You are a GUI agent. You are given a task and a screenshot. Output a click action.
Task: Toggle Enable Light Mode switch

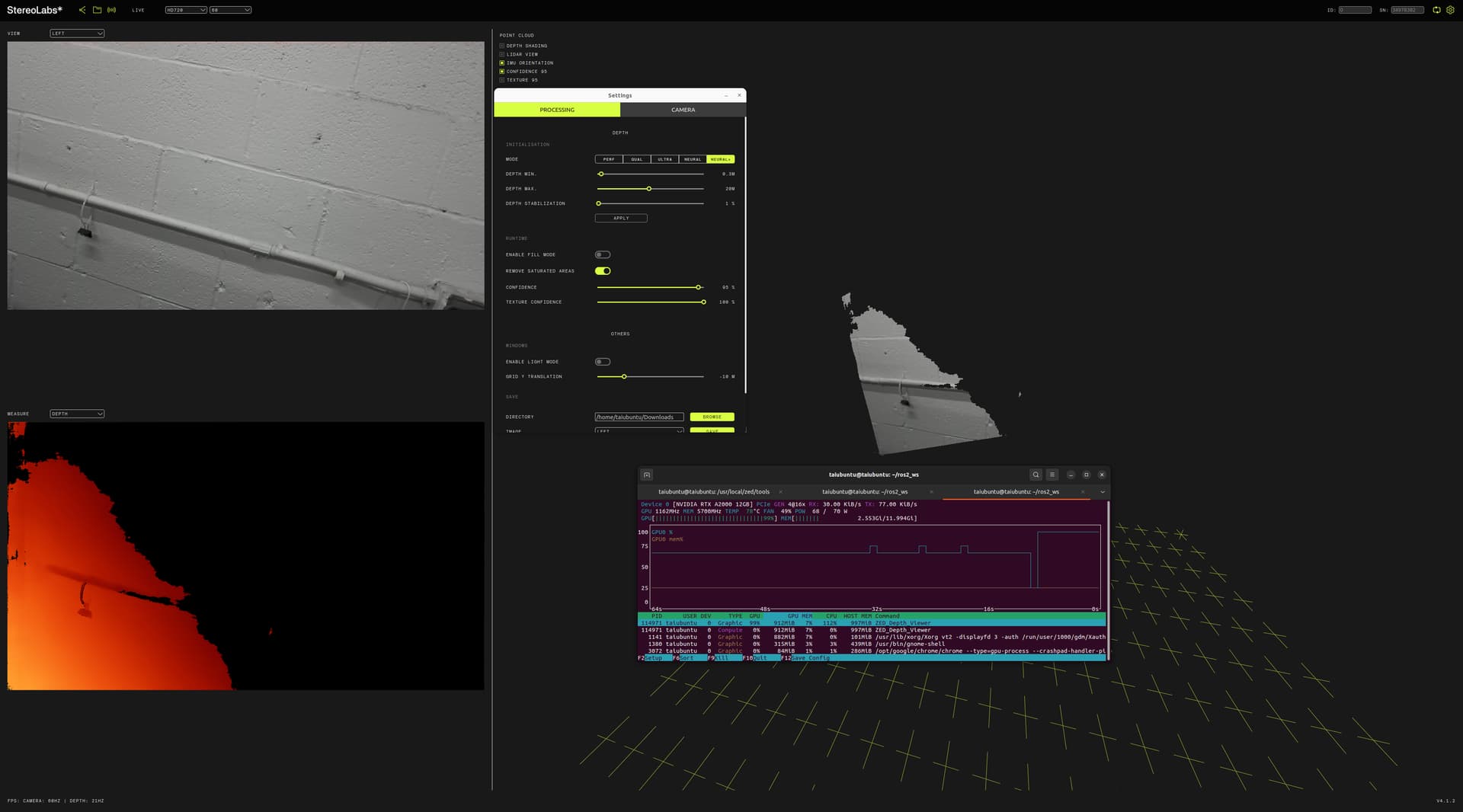603,362
